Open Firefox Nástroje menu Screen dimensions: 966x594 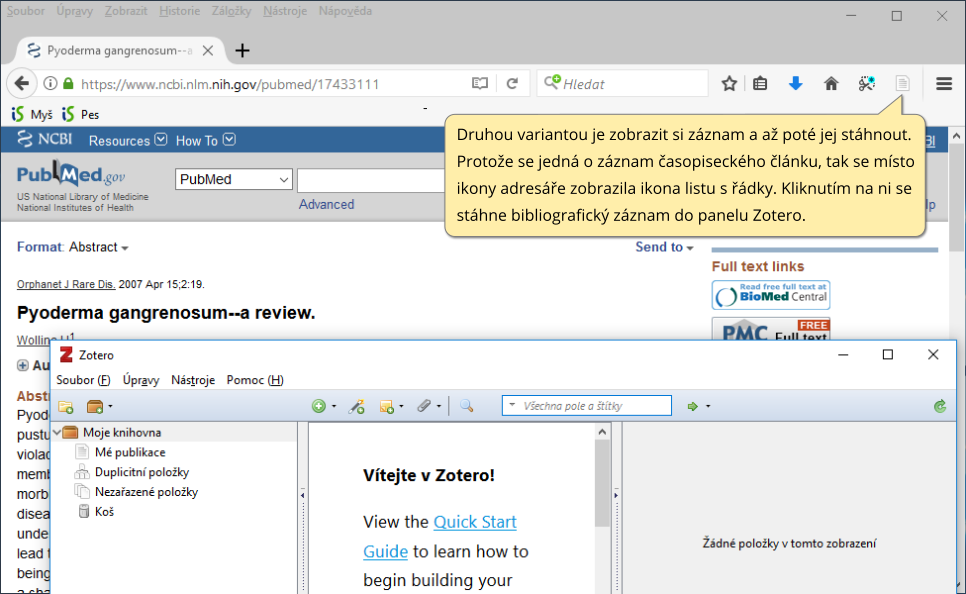(x=285, y=11)
